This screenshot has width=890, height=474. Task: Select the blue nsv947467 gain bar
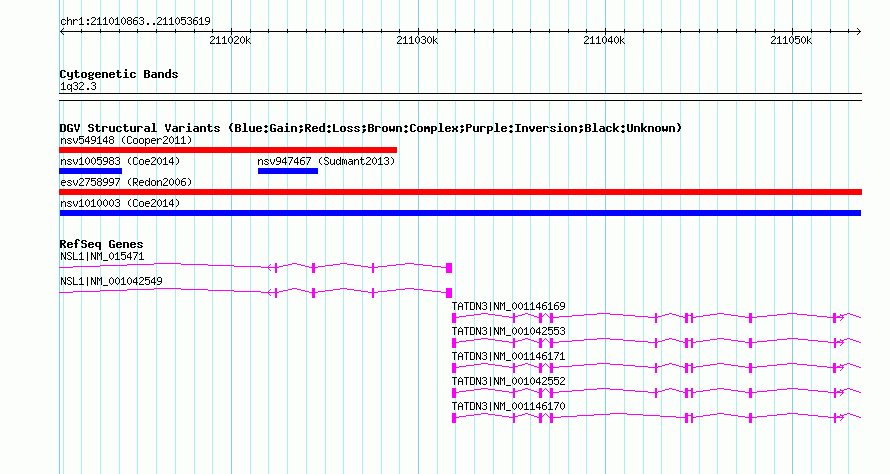pyautogui.click(x=288, y=171)
